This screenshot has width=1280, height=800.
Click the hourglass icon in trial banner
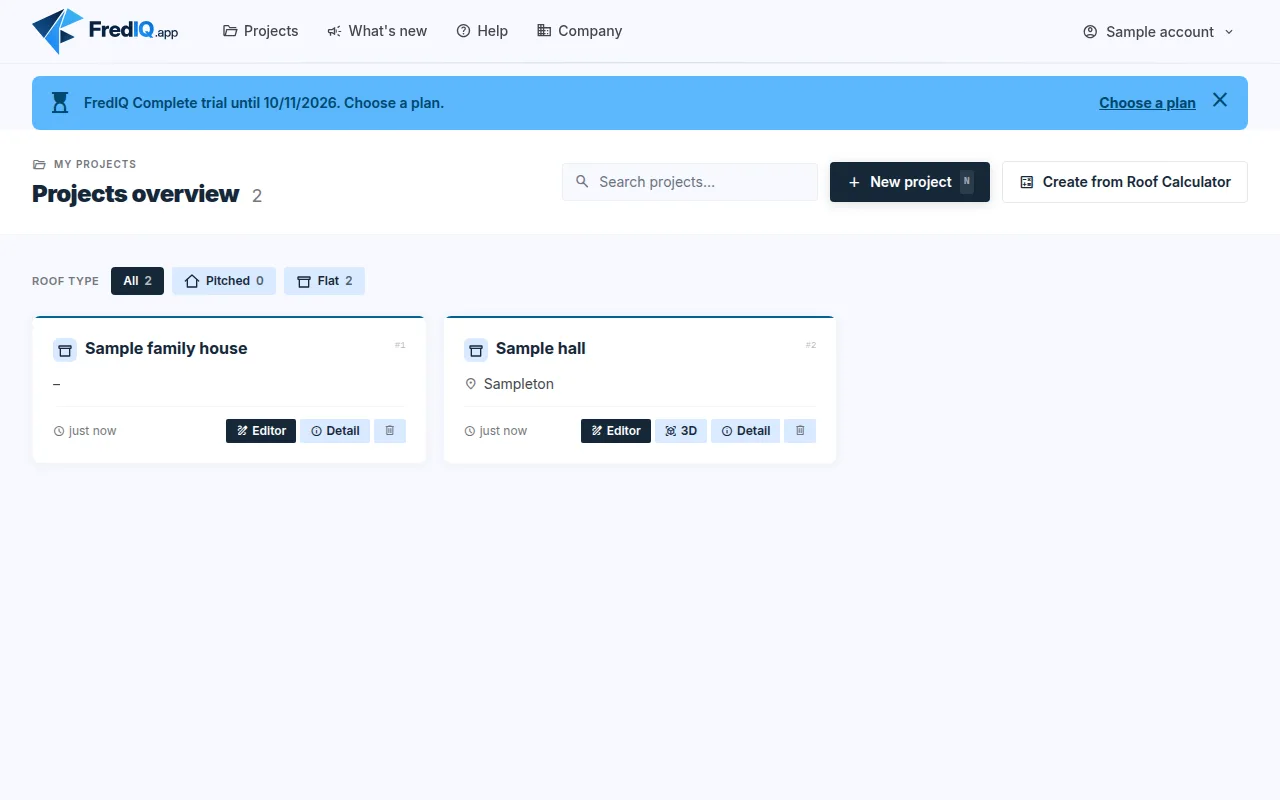point(60,103)
